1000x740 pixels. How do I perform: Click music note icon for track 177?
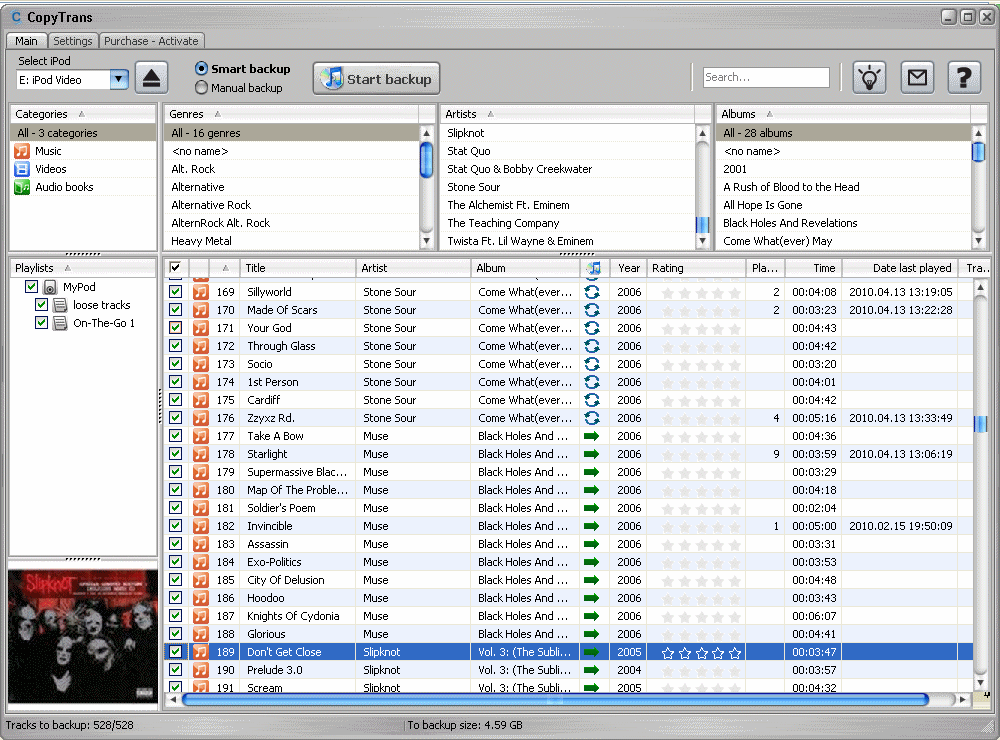[x=201, y=436]
